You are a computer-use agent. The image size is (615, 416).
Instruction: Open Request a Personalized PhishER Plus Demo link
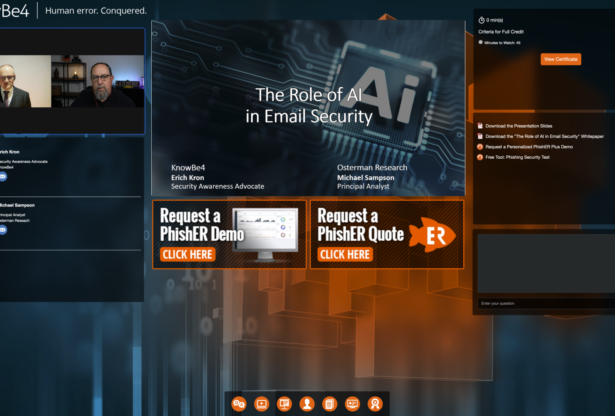click(x=529, y=147)
